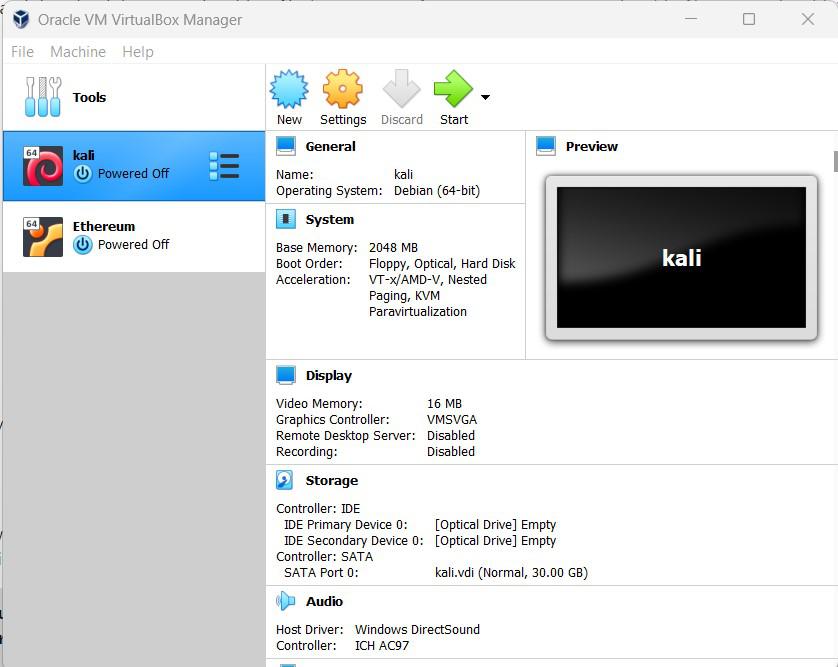Click the Audio speaker icon
The image size is (838, 667).
pos(286,601)
